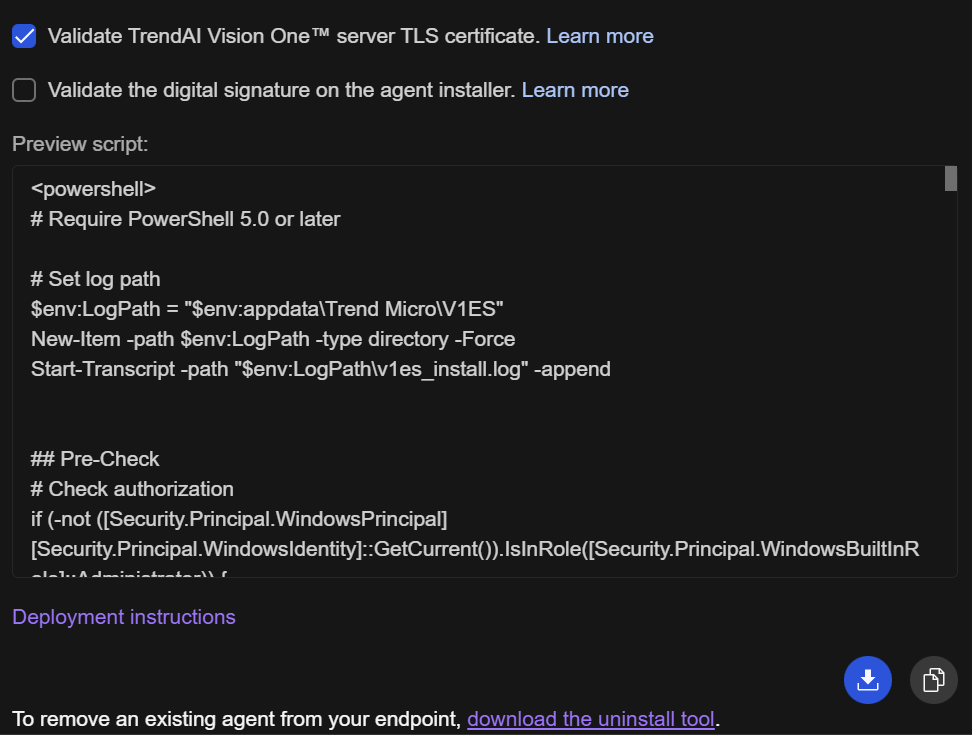Click the '# Check authorization' comment line

[x=132, y=489]
